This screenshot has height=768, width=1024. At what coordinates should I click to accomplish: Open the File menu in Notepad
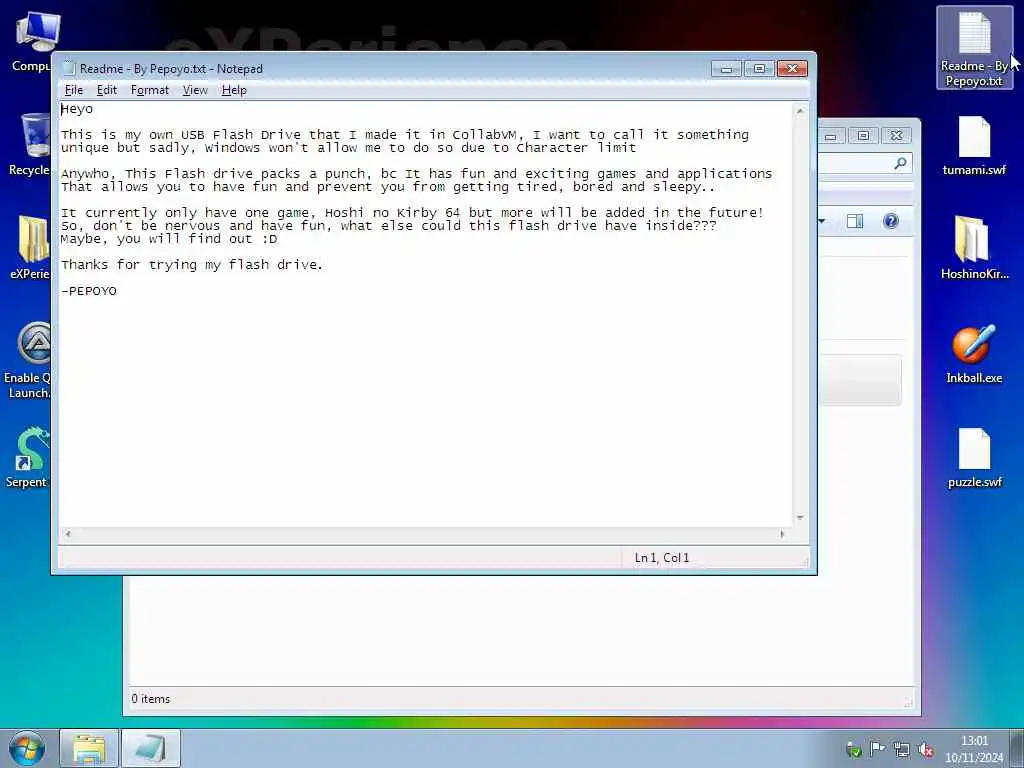click(x=74, y=90)
